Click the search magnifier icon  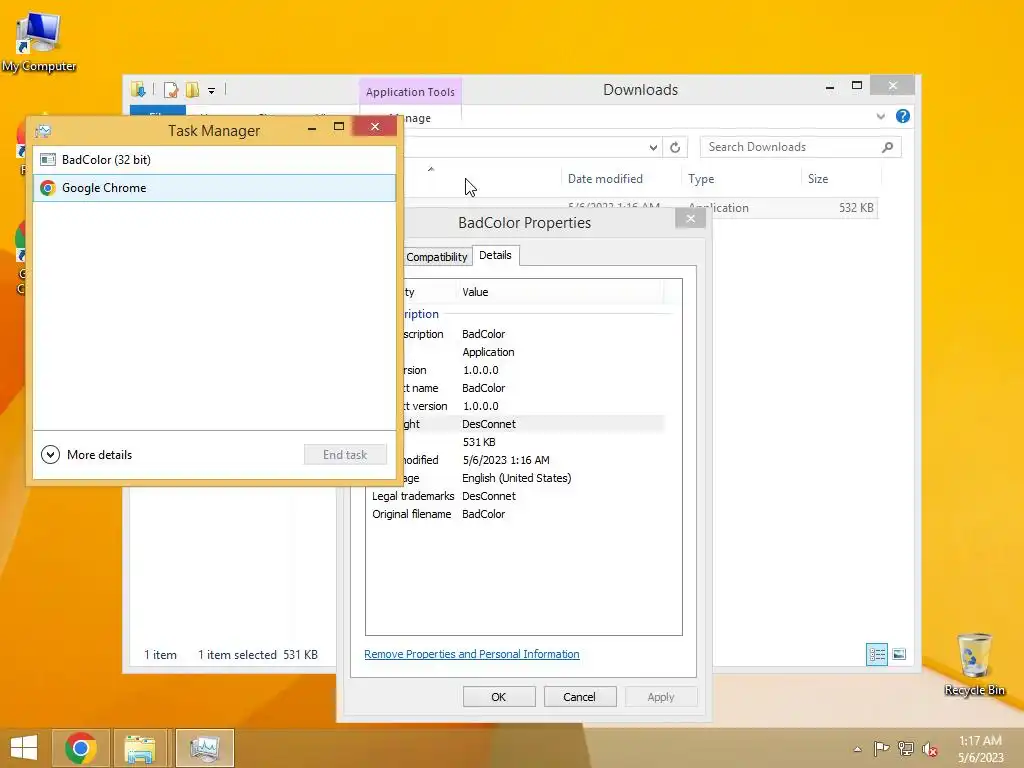(887, 147)
